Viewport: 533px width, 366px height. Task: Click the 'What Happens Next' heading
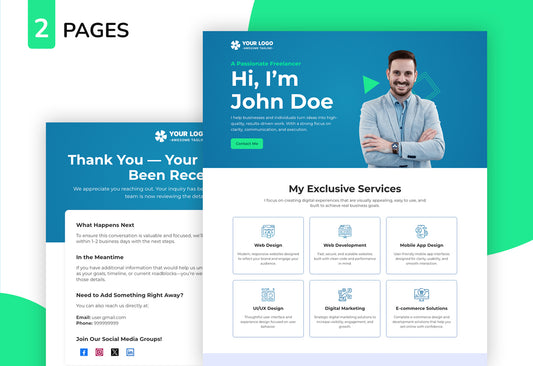tap(105, 225)
